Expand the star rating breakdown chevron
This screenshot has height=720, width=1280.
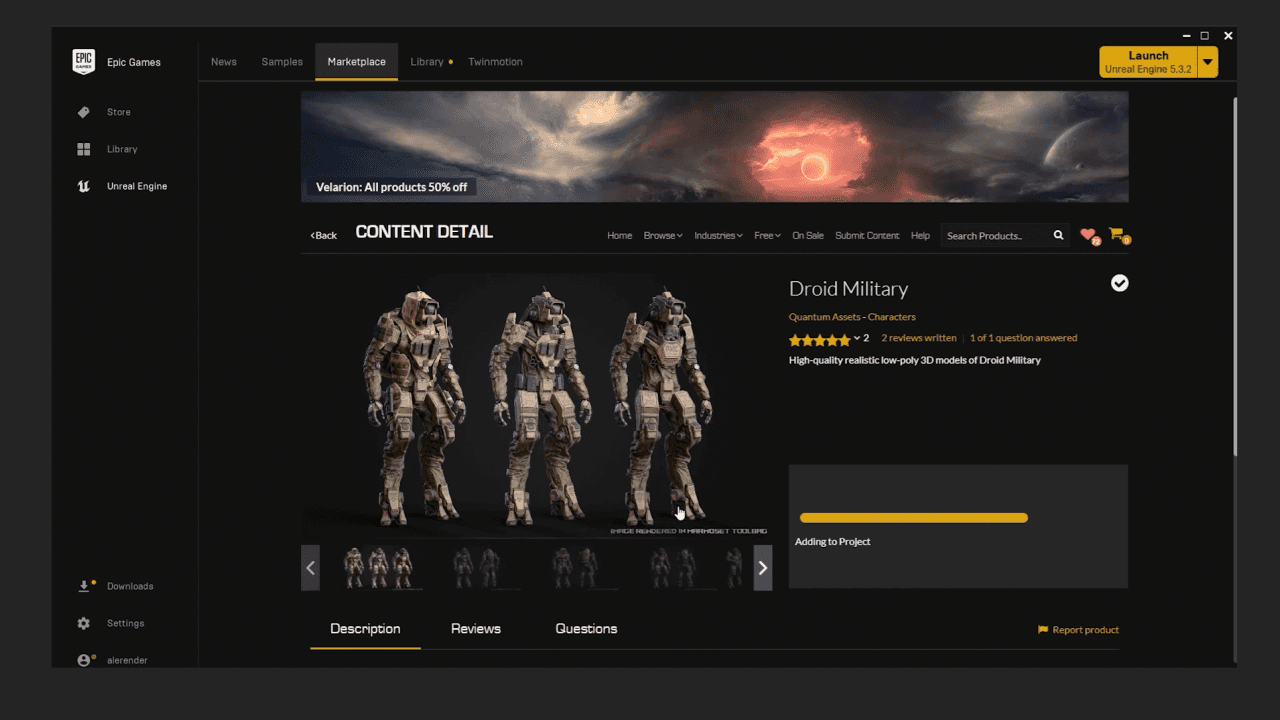coord(857,339)
